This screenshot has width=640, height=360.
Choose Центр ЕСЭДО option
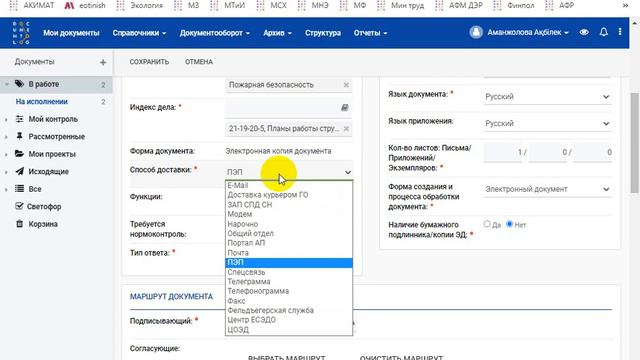289,320
